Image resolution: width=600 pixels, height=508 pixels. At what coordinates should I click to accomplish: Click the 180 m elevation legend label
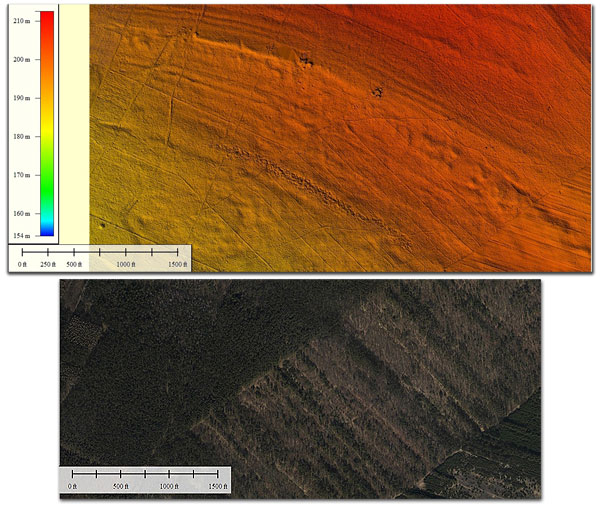point(21,137)
